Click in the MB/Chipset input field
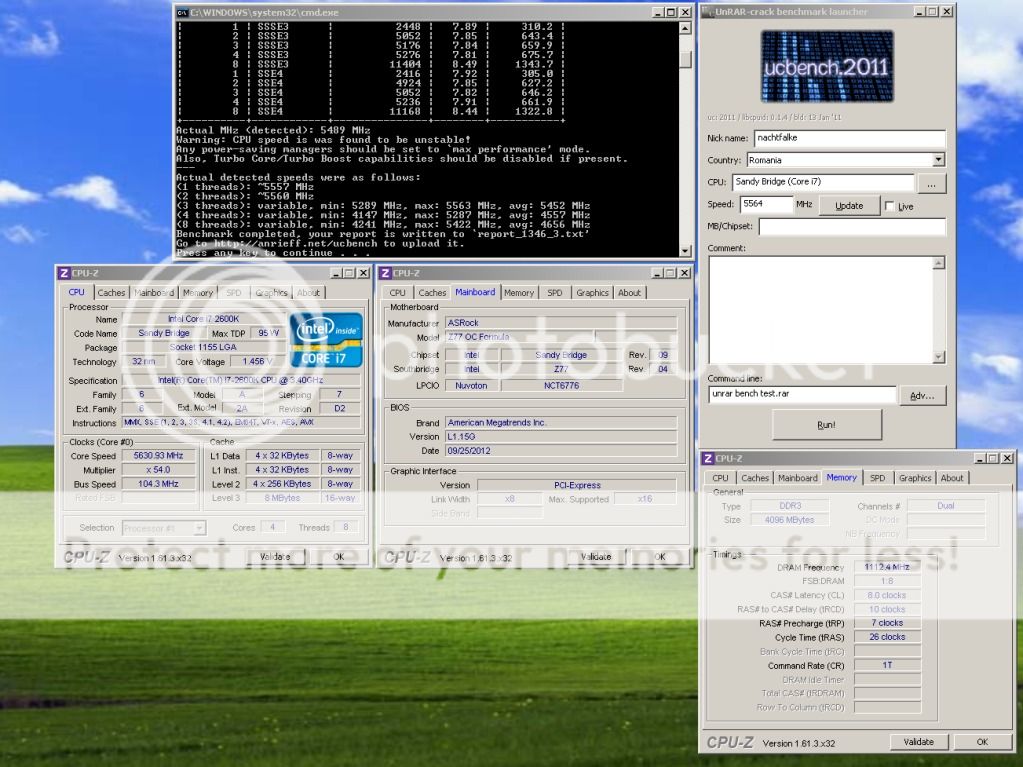Image resolution: width=1023 pixels, height=767 pixels. pyautogui.click(x=851, y=227)
